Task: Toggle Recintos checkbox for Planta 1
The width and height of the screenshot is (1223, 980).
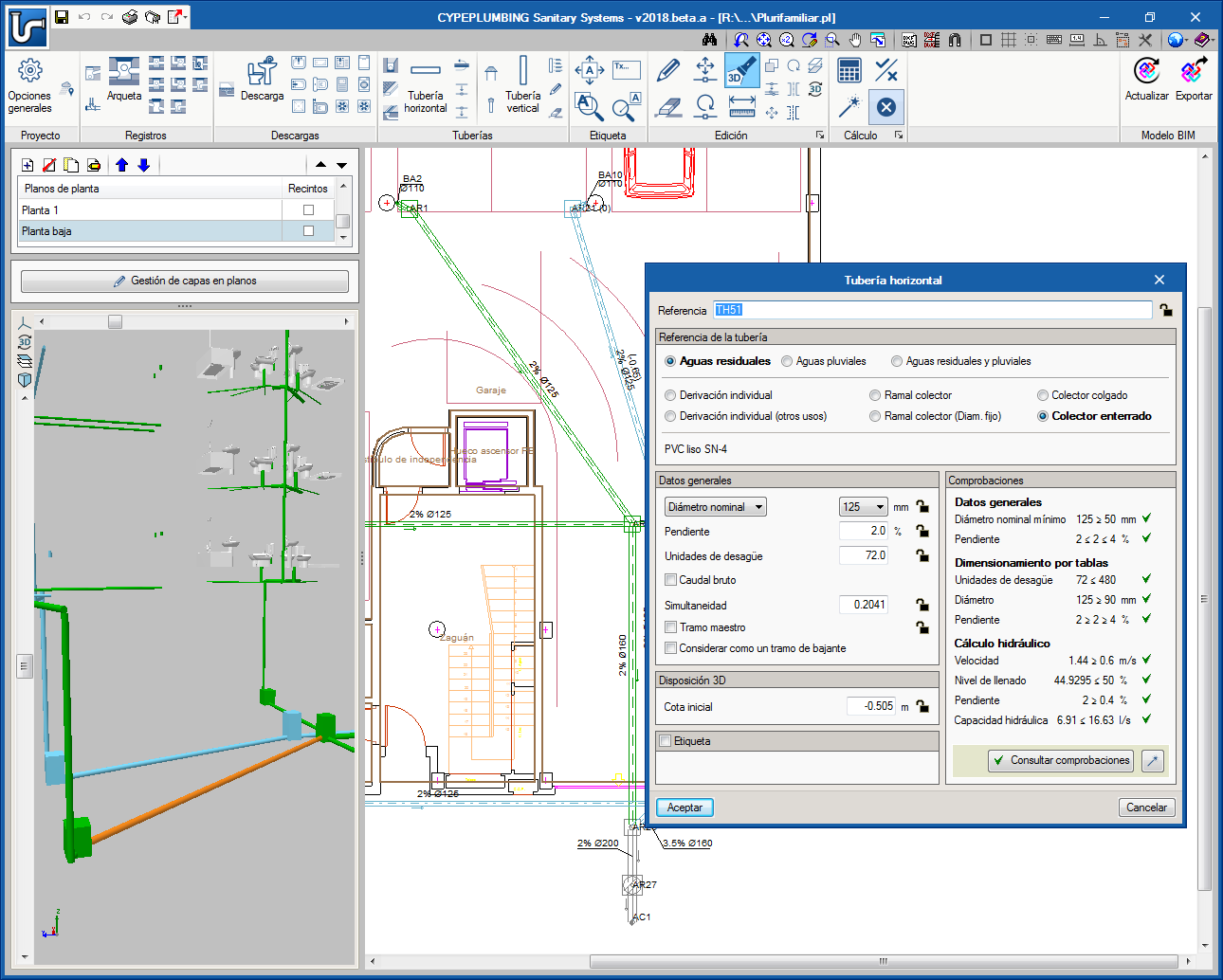Action: [x=308, y=210]
